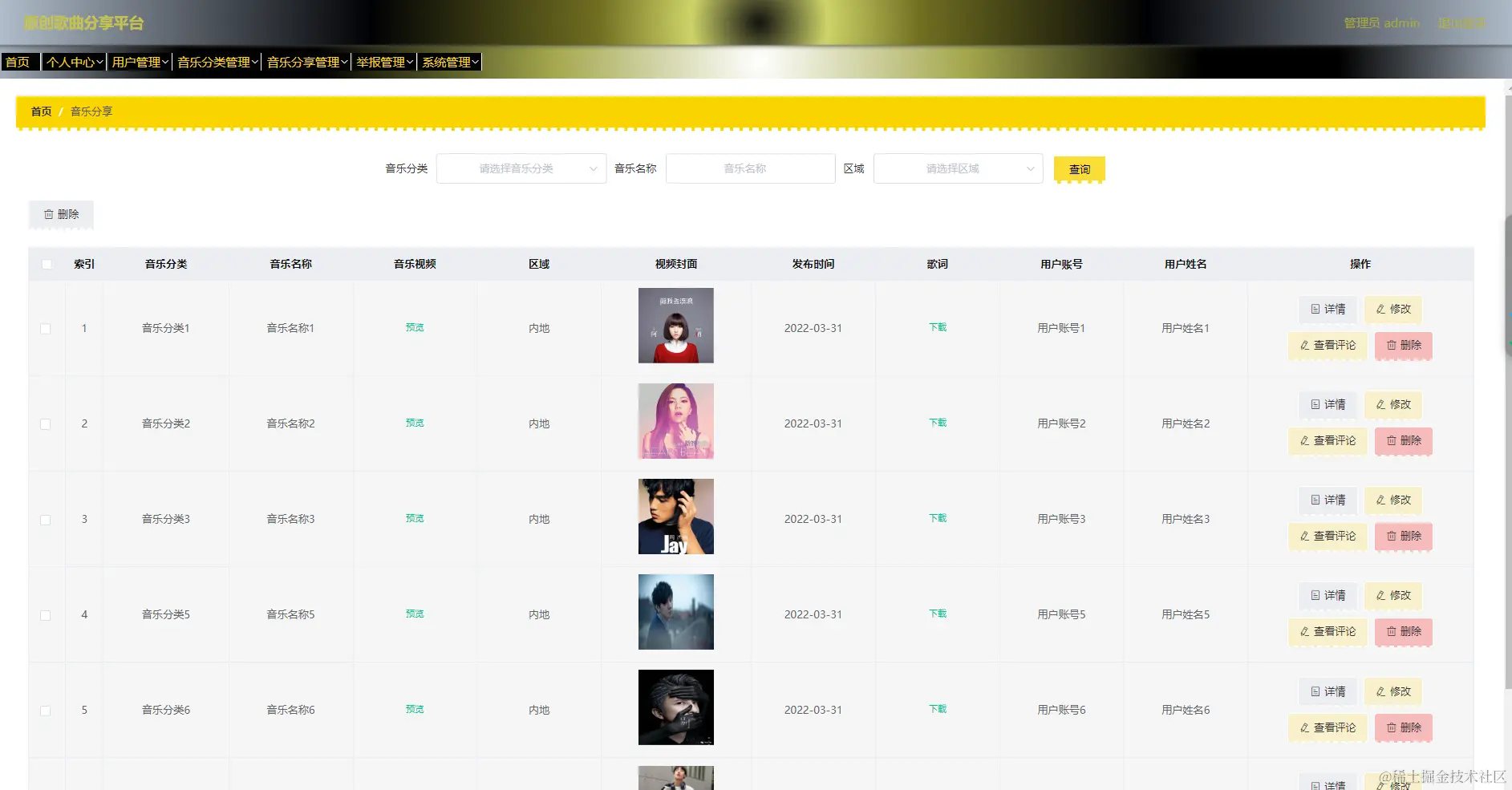The image size is (1512, 790).
Task: Click the logout link in the header
Action: click(1461, 23)
